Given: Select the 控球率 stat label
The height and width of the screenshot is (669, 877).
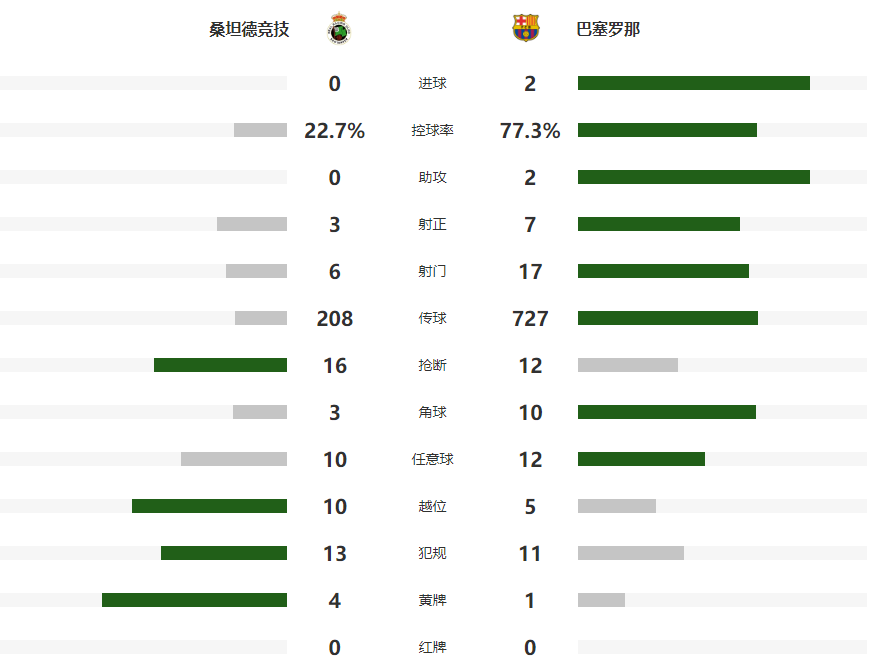Looking at the screenshot, I should (432, 131).
